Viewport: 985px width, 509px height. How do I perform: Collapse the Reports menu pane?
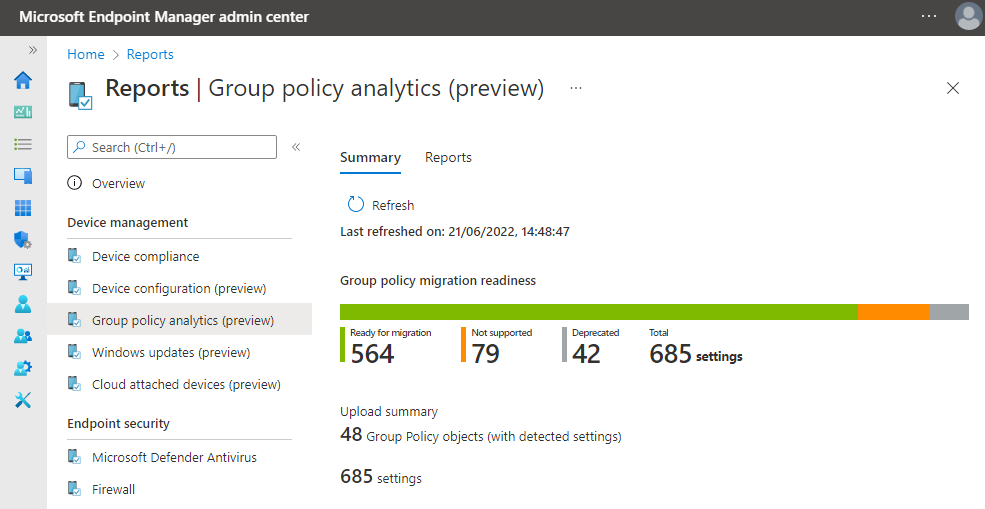tap(296, 147)
